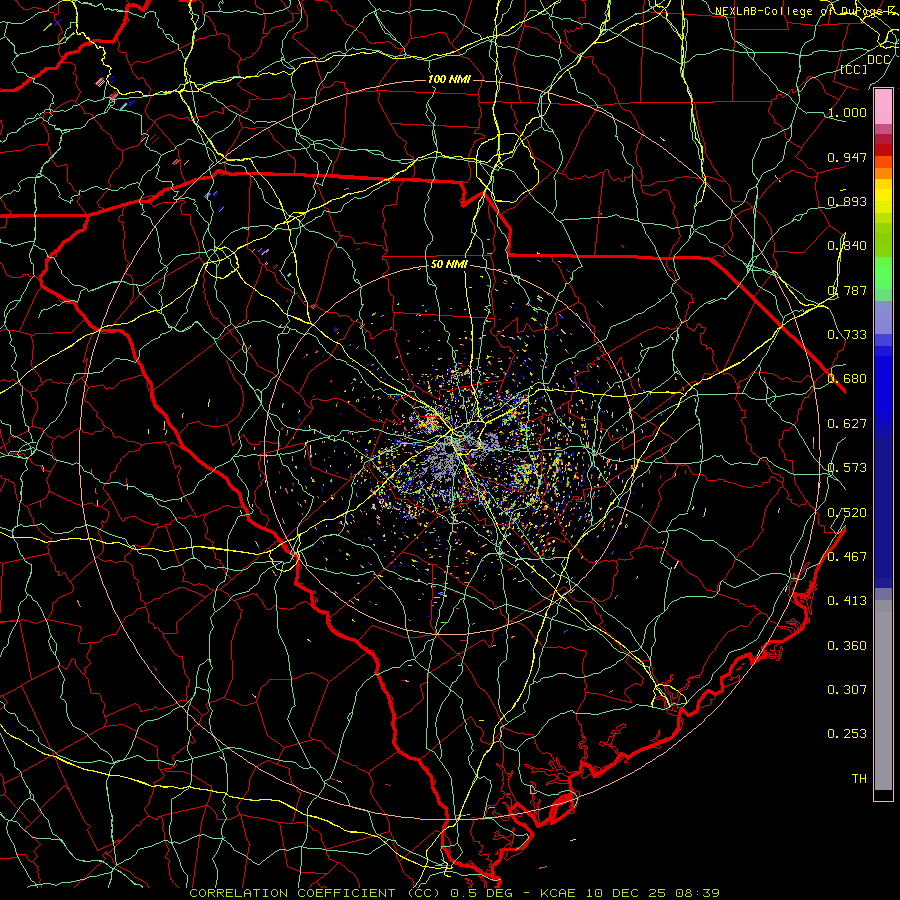
Task: Click the 100 NMI range ring label
Action: click(x=449, y=79)
